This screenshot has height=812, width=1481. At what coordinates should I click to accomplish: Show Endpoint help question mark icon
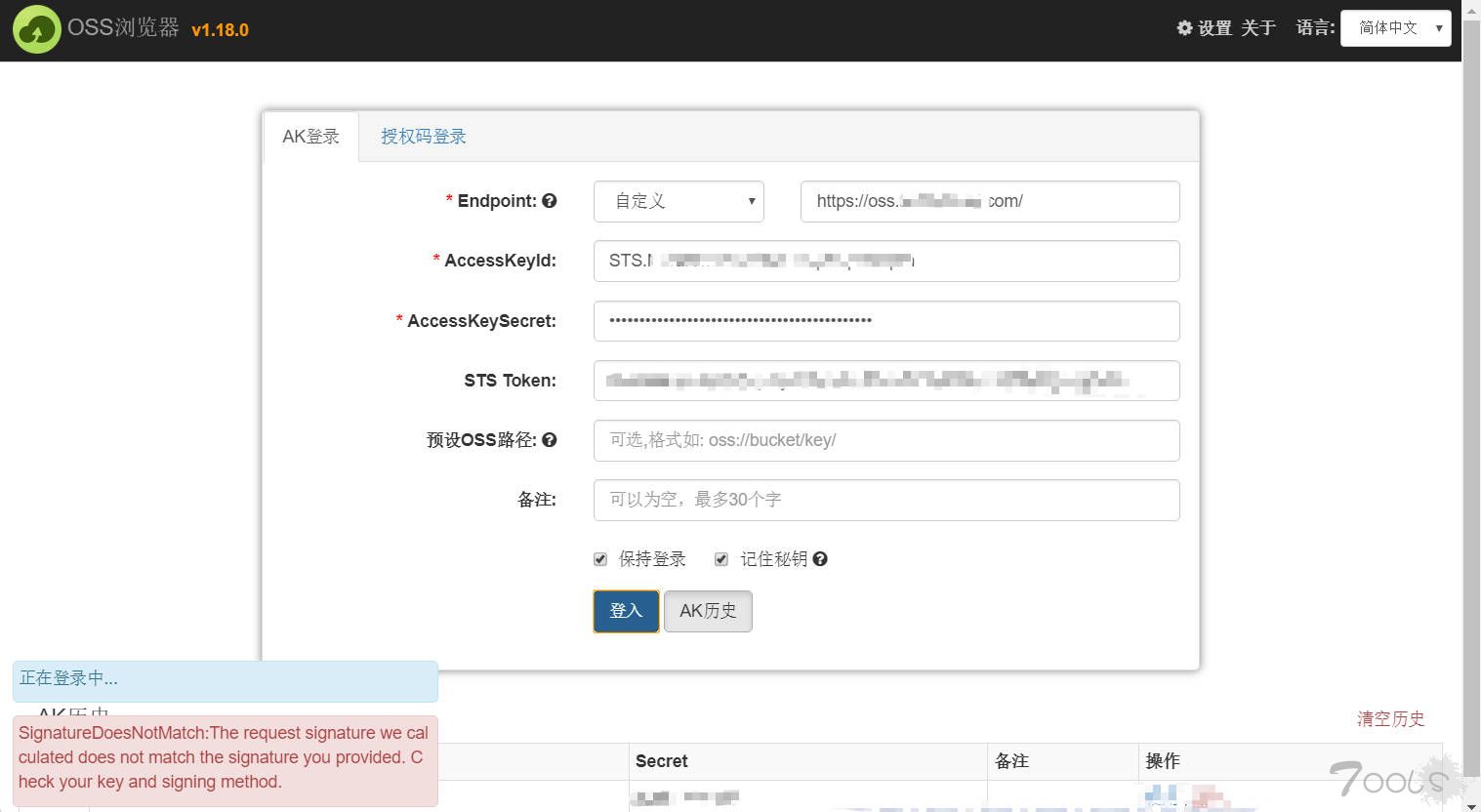point(550,200)
